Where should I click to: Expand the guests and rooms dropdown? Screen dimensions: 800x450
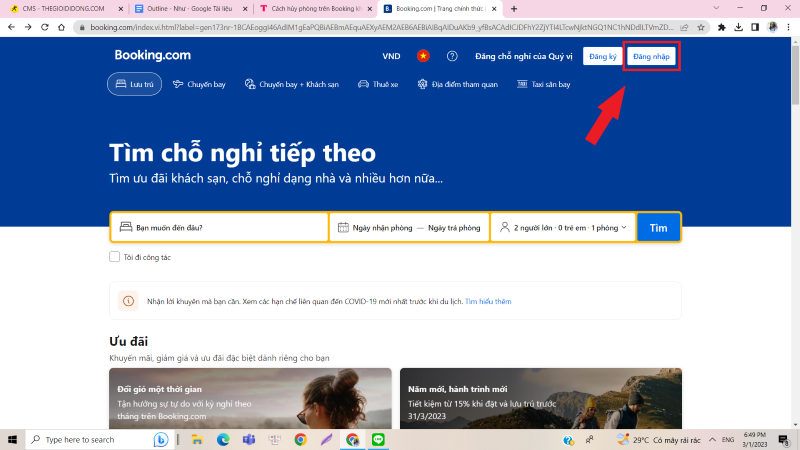coord(563,228)
